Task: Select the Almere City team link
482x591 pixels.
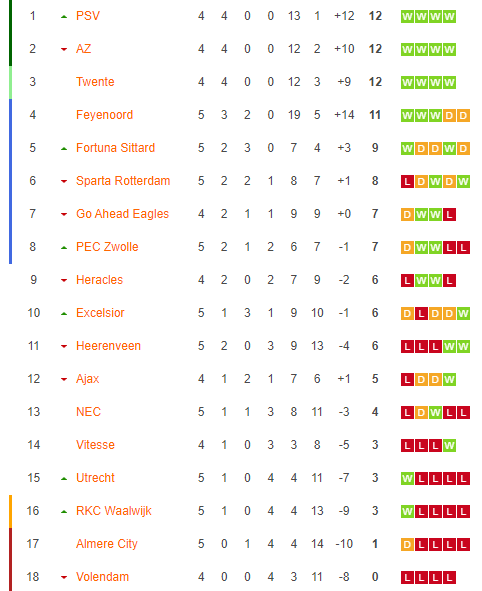Action: (107, 544)
